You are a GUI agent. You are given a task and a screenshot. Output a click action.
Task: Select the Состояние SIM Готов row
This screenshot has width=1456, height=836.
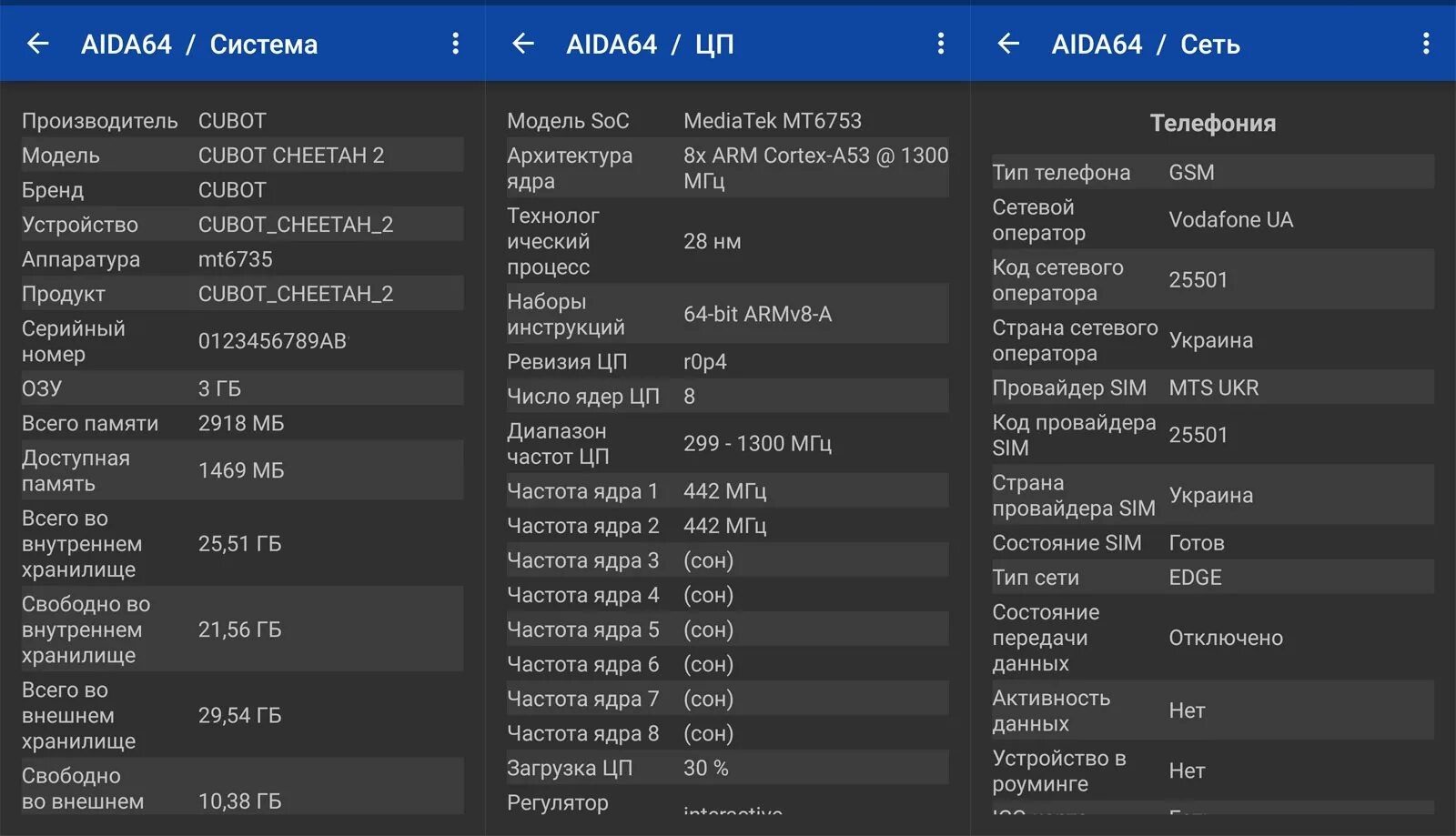pyautogui.click(x=1213, y=542)
